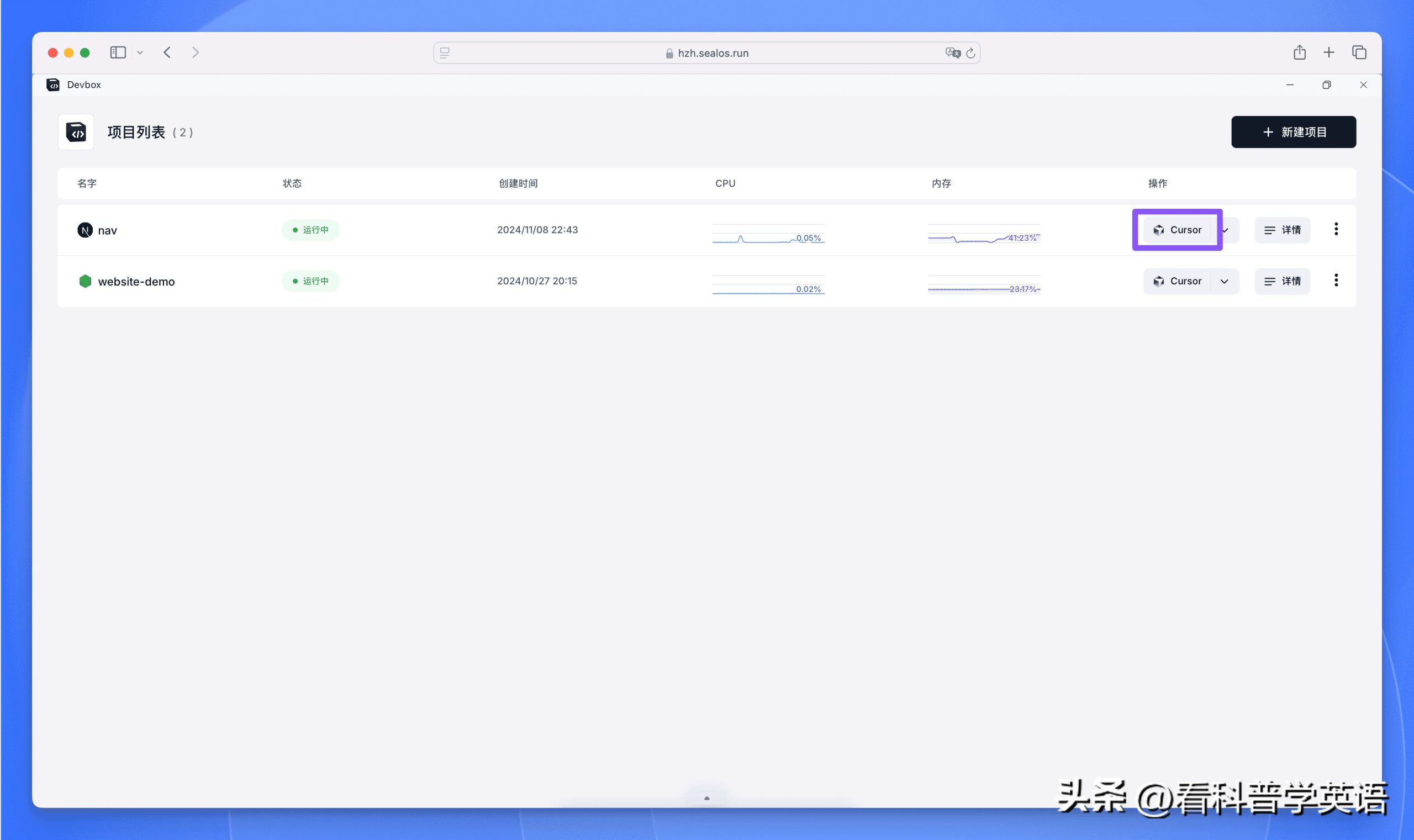Click the 新建项目 button
The height and width of the screenshot is (840, 1414).
1293,132
